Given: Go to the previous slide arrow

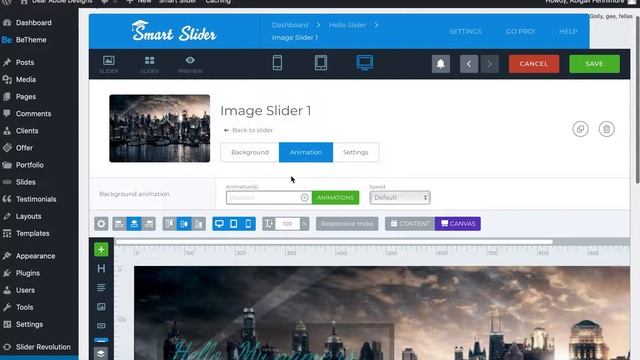Looking at the screenshot, I should coord(469,64).
